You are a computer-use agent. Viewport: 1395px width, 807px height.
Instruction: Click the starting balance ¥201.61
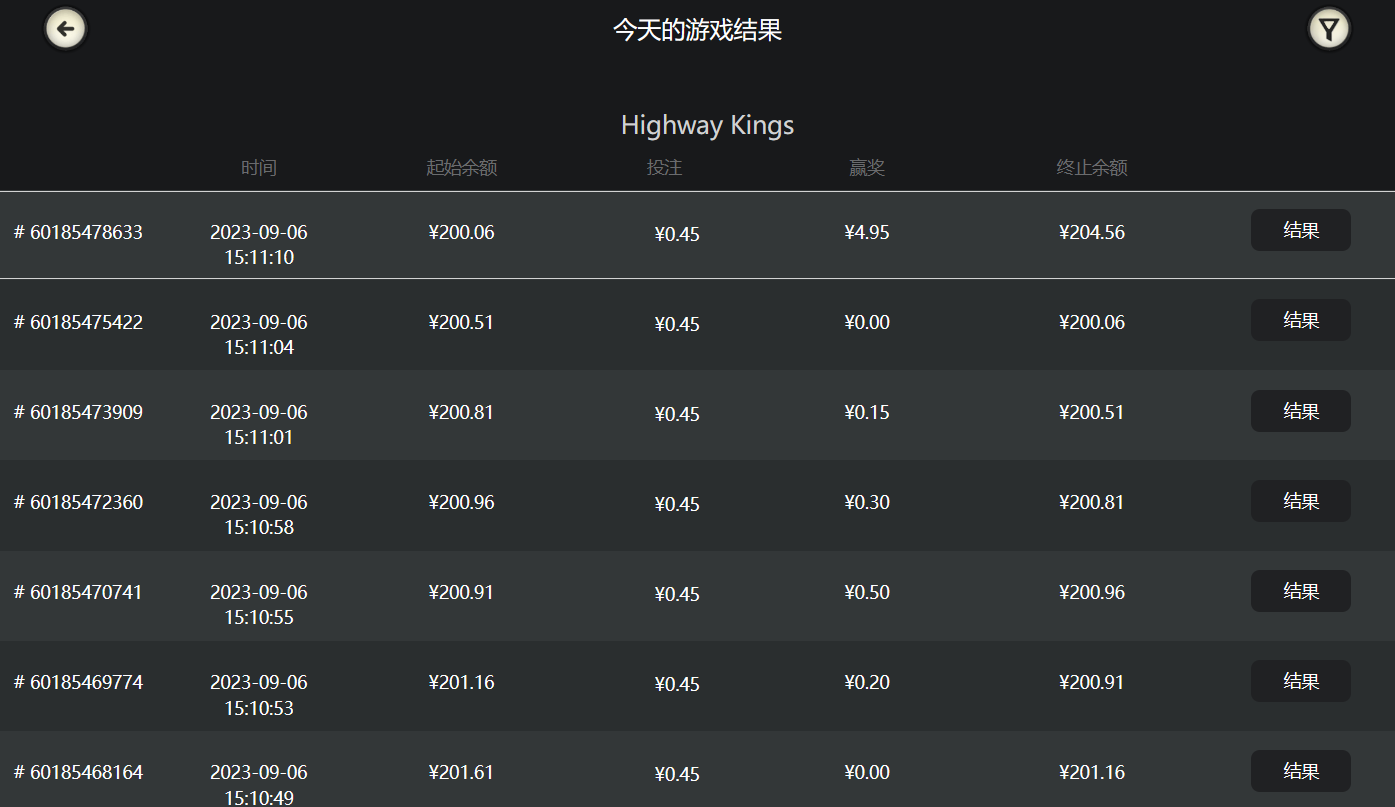point(461,773)
